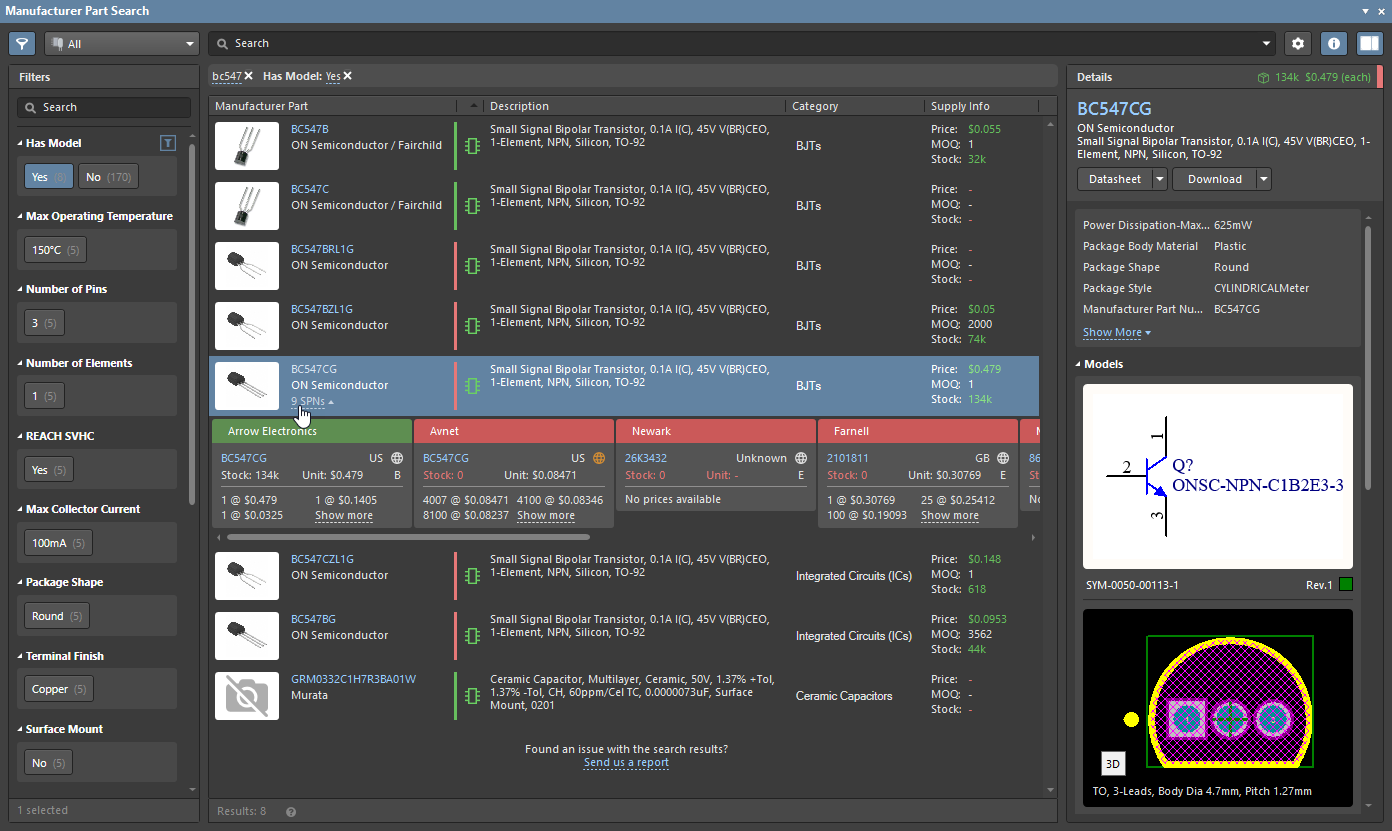
Task: Sort by the Description column header
Action: click(520, 106)
